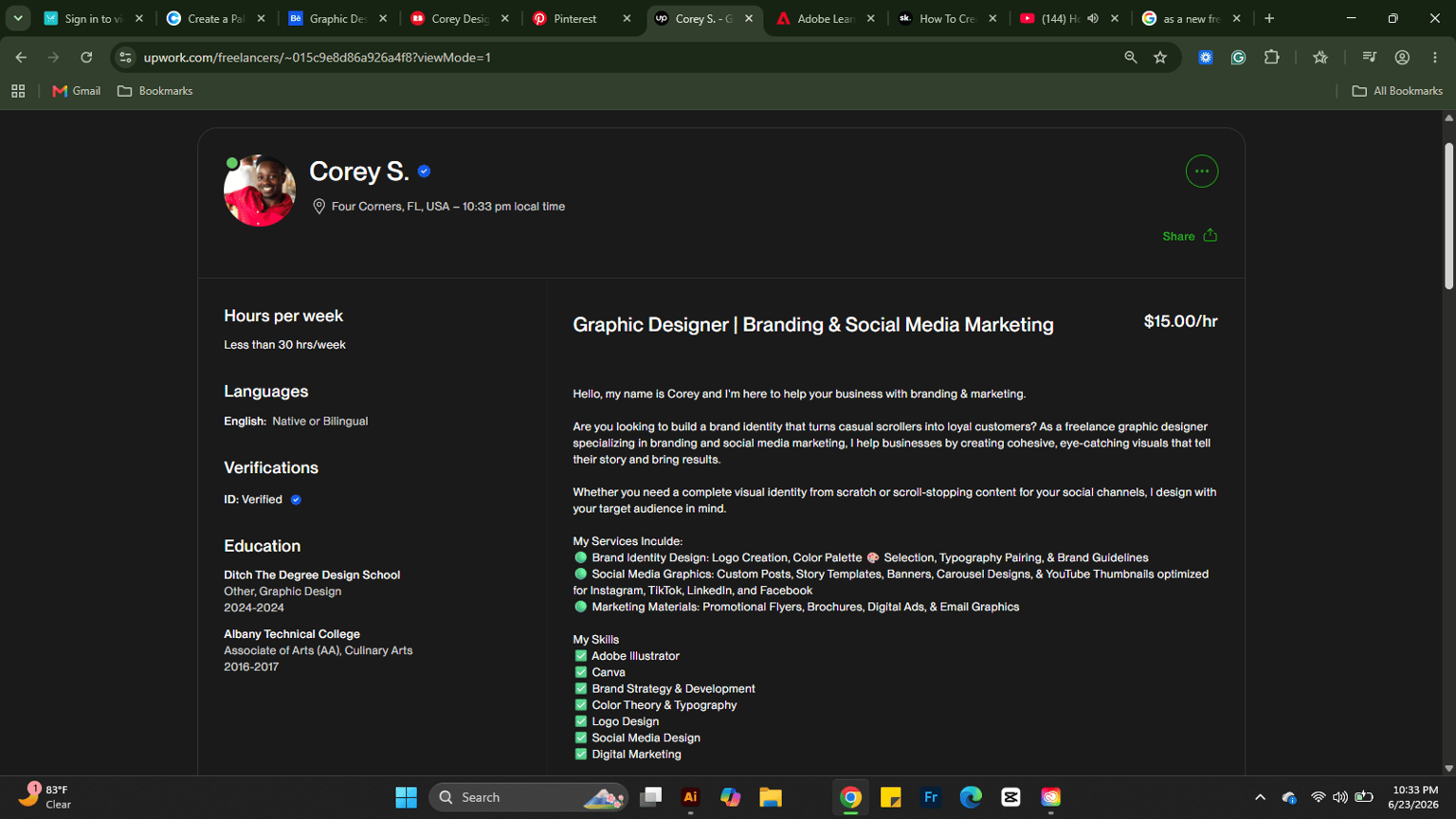Viewport: 1456px width, 819px height.
Task: Open zoom magnifier icon in address bar
Action: (x=1130, y=58)
